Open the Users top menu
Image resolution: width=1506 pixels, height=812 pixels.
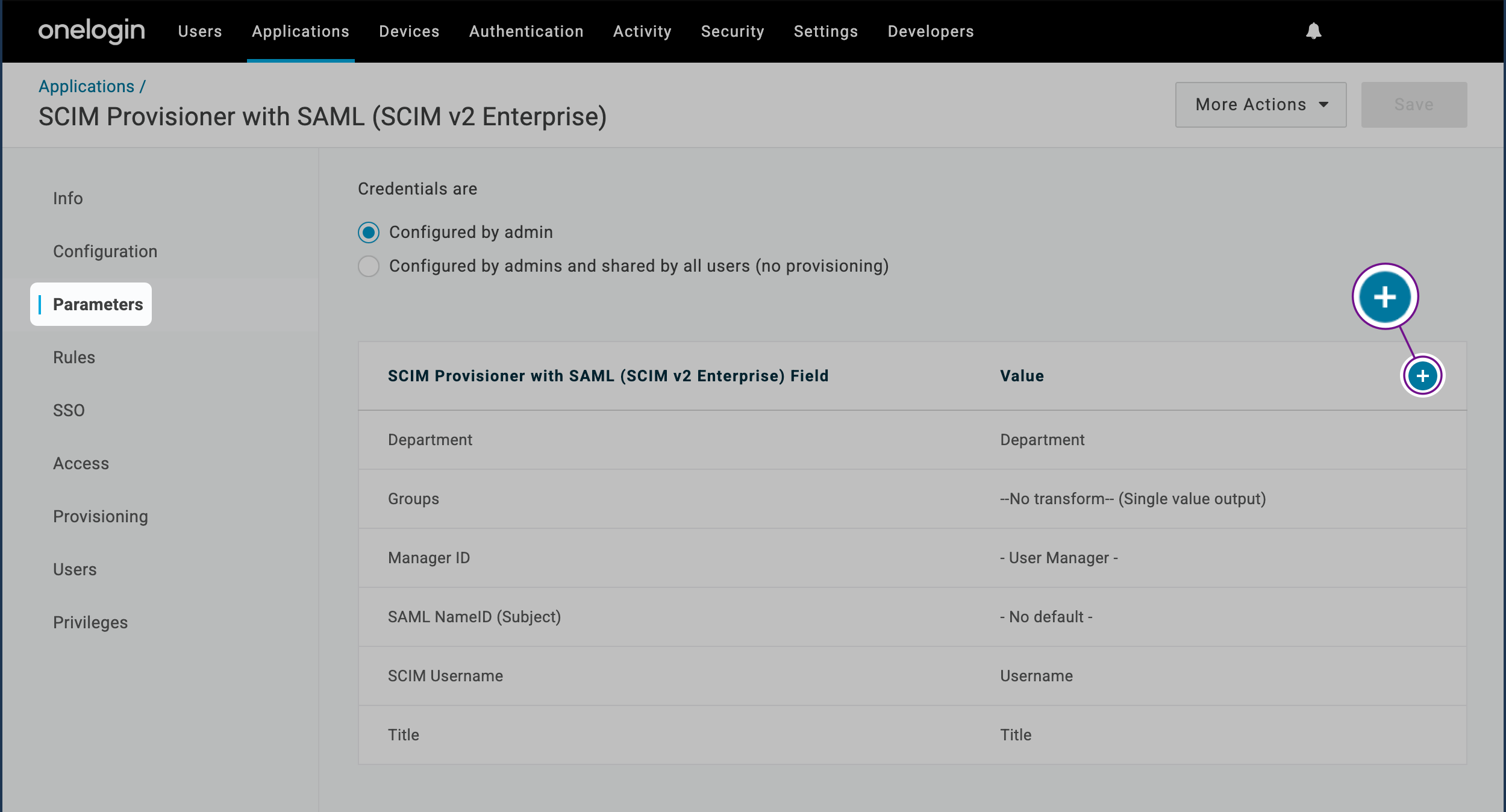pos(200,31)
